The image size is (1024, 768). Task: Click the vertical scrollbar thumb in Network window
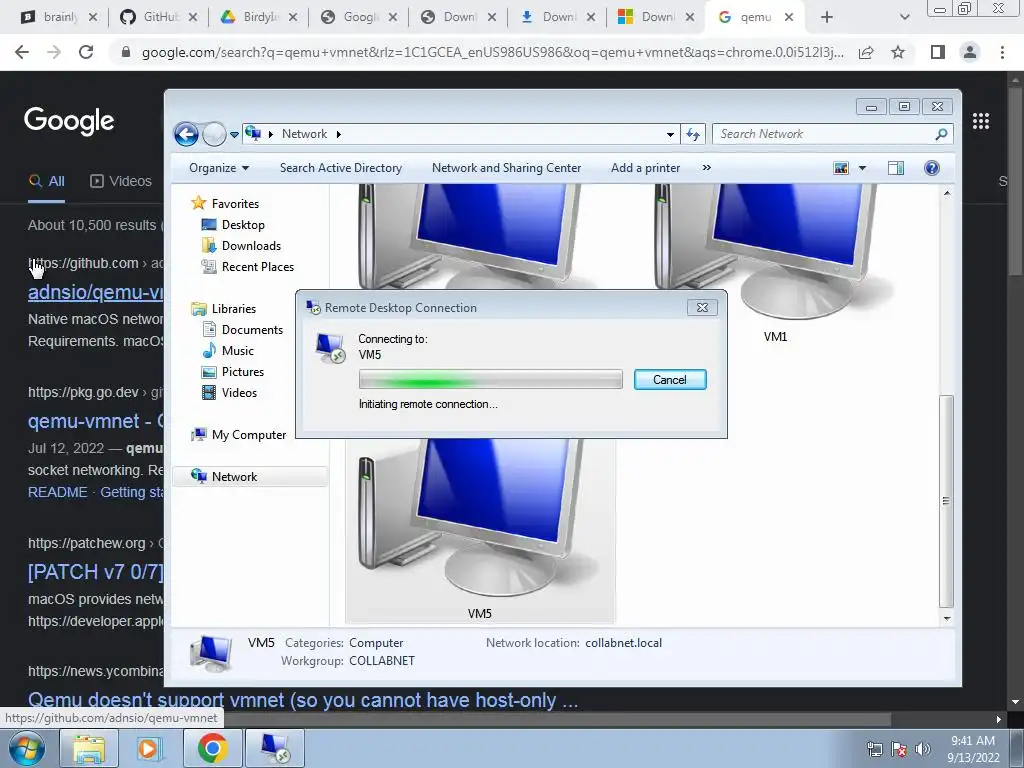coord(946,501)
